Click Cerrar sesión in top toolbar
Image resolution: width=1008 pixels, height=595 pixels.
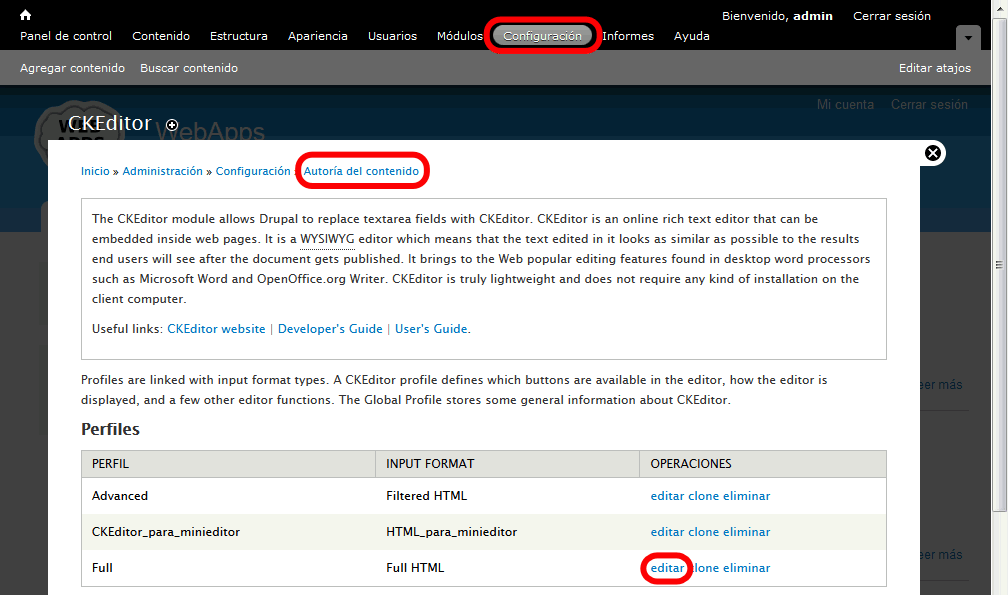click(x=892, y=16)
